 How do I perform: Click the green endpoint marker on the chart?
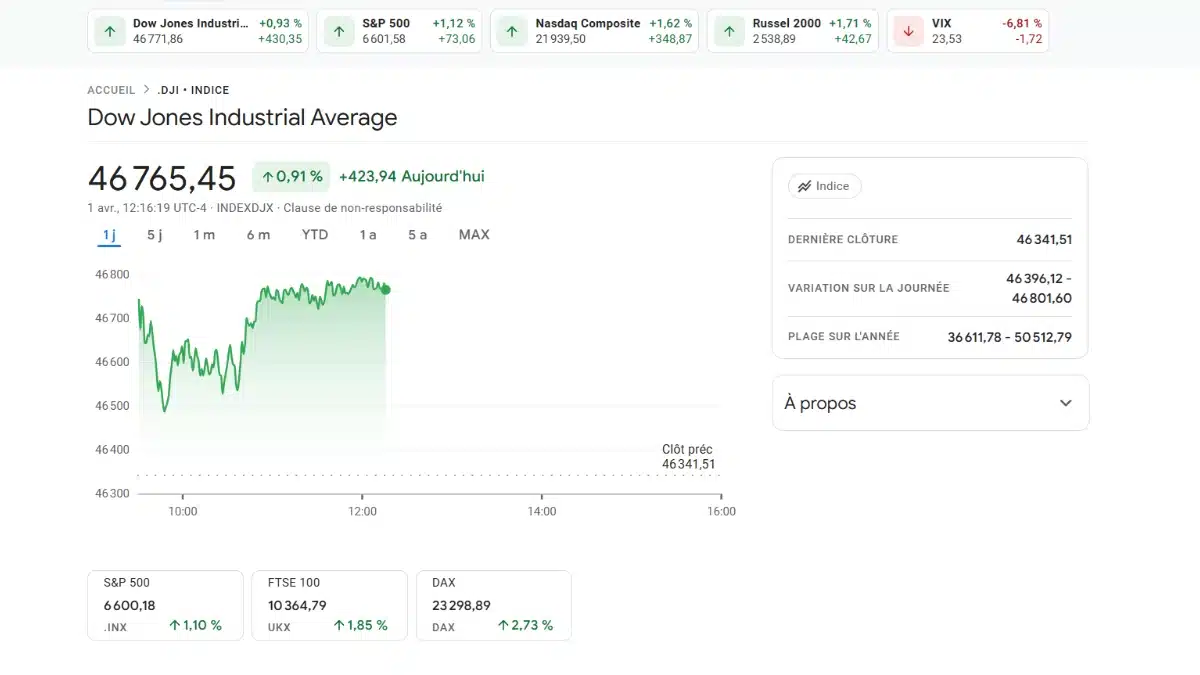[x=385, y=290]
